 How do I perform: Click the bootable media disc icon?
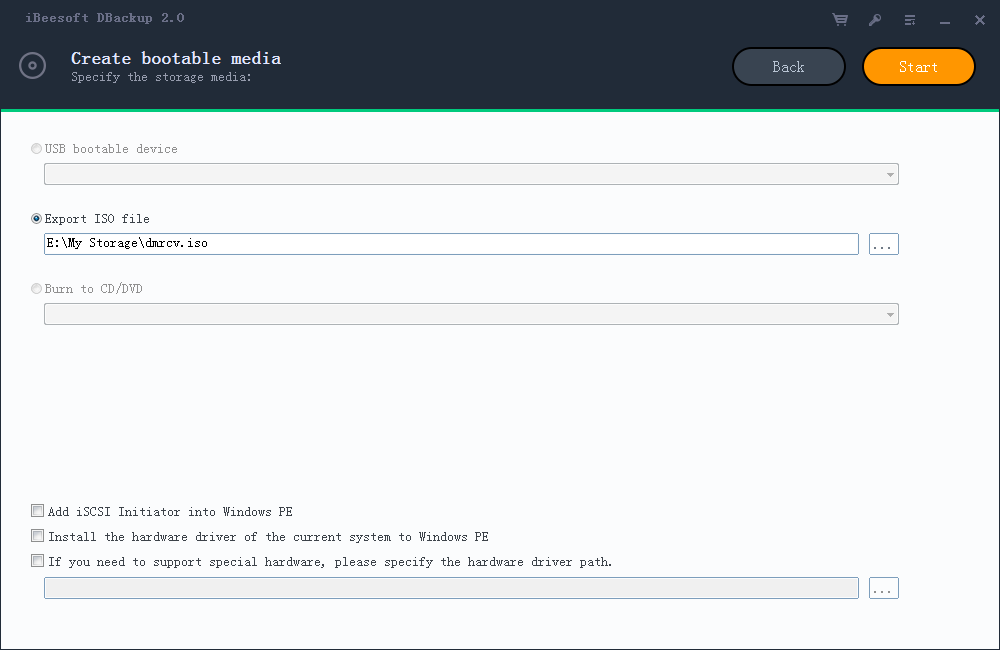pos(33,66)
